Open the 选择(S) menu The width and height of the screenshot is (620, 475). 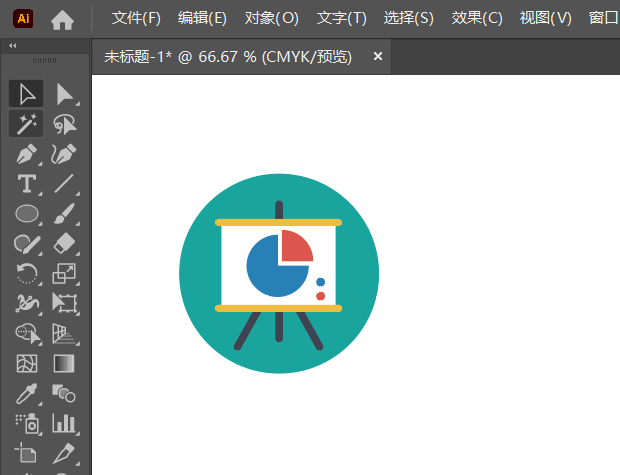tap(408, 18)
